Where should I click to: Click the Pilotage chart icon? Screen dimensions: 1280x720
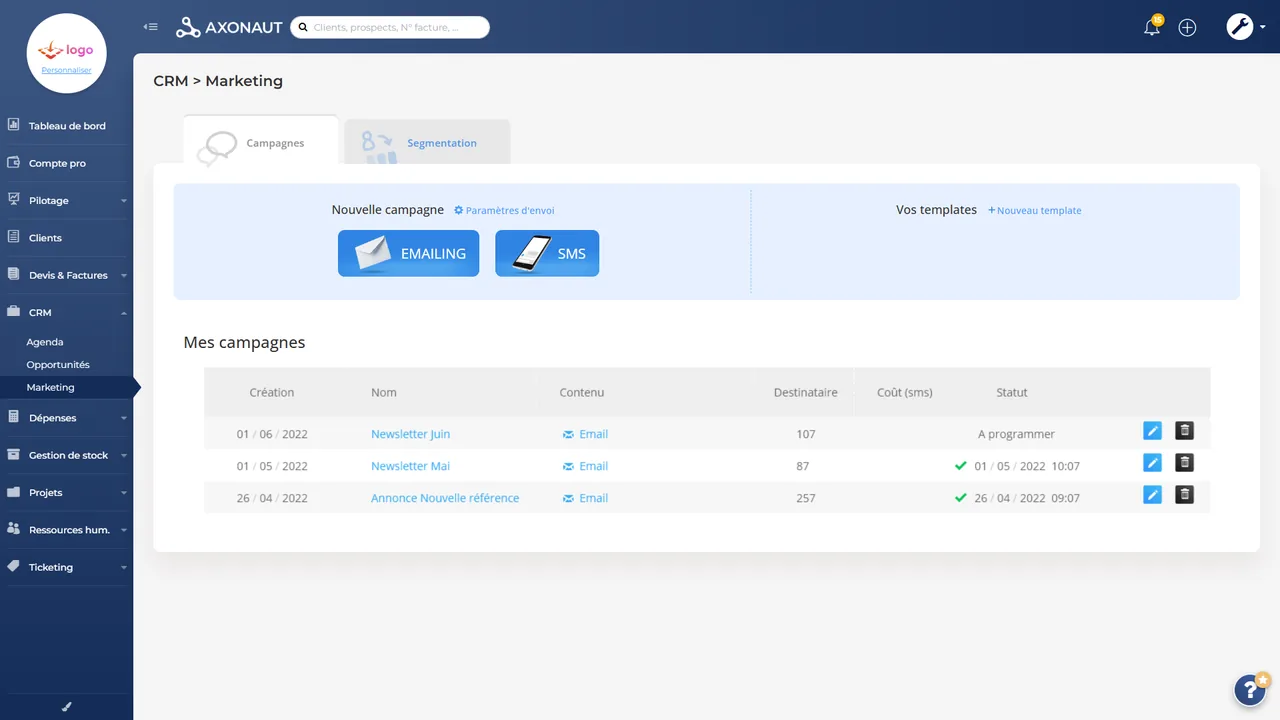(13, 199)
